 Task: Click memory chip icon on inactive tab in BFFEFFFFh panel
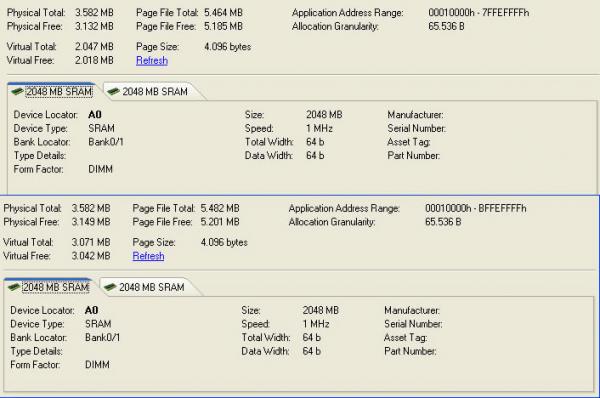tap(110, 287)
